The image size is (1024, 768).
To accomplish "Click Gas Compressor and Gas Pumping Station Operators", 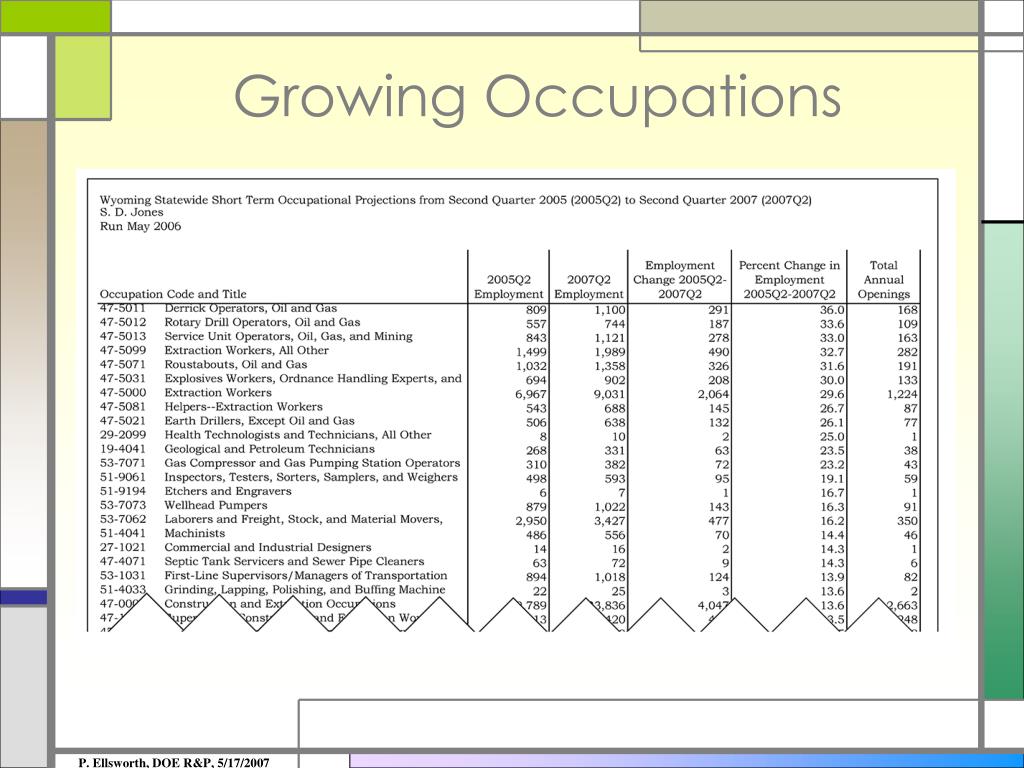I will click(x=312, y=463).
